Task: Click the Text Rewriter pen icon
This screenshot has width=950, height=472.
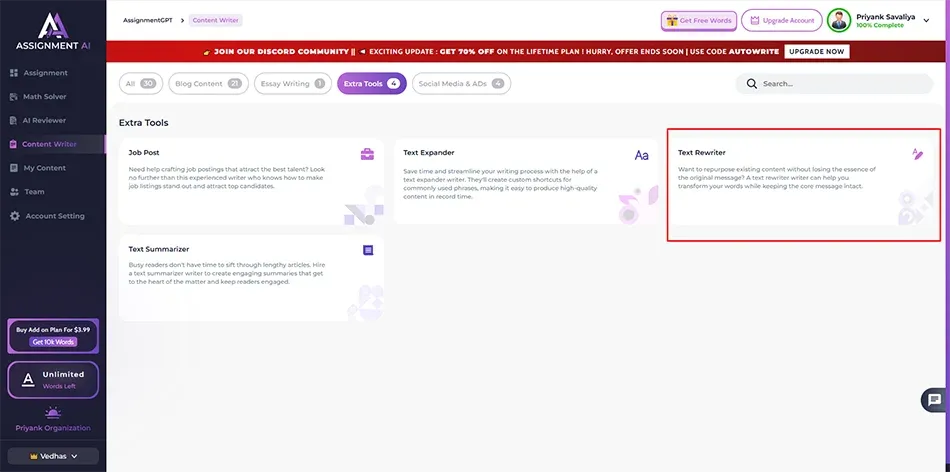Action: (917, 154)
